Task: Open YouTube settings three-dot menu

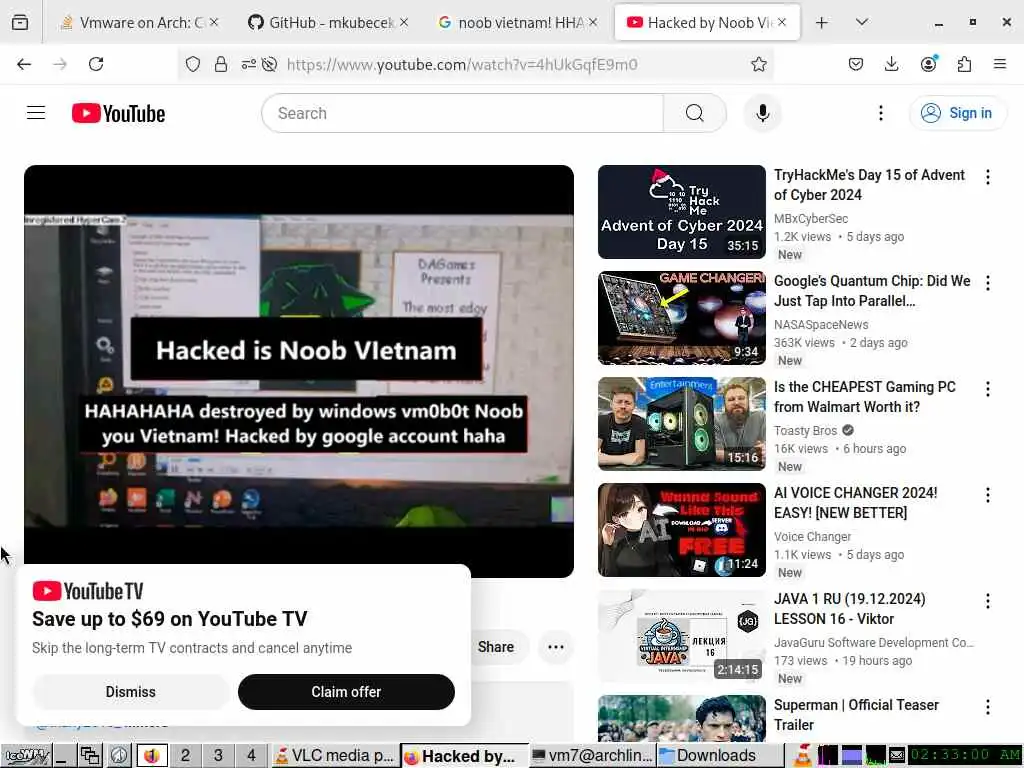Action: [880, 113]
